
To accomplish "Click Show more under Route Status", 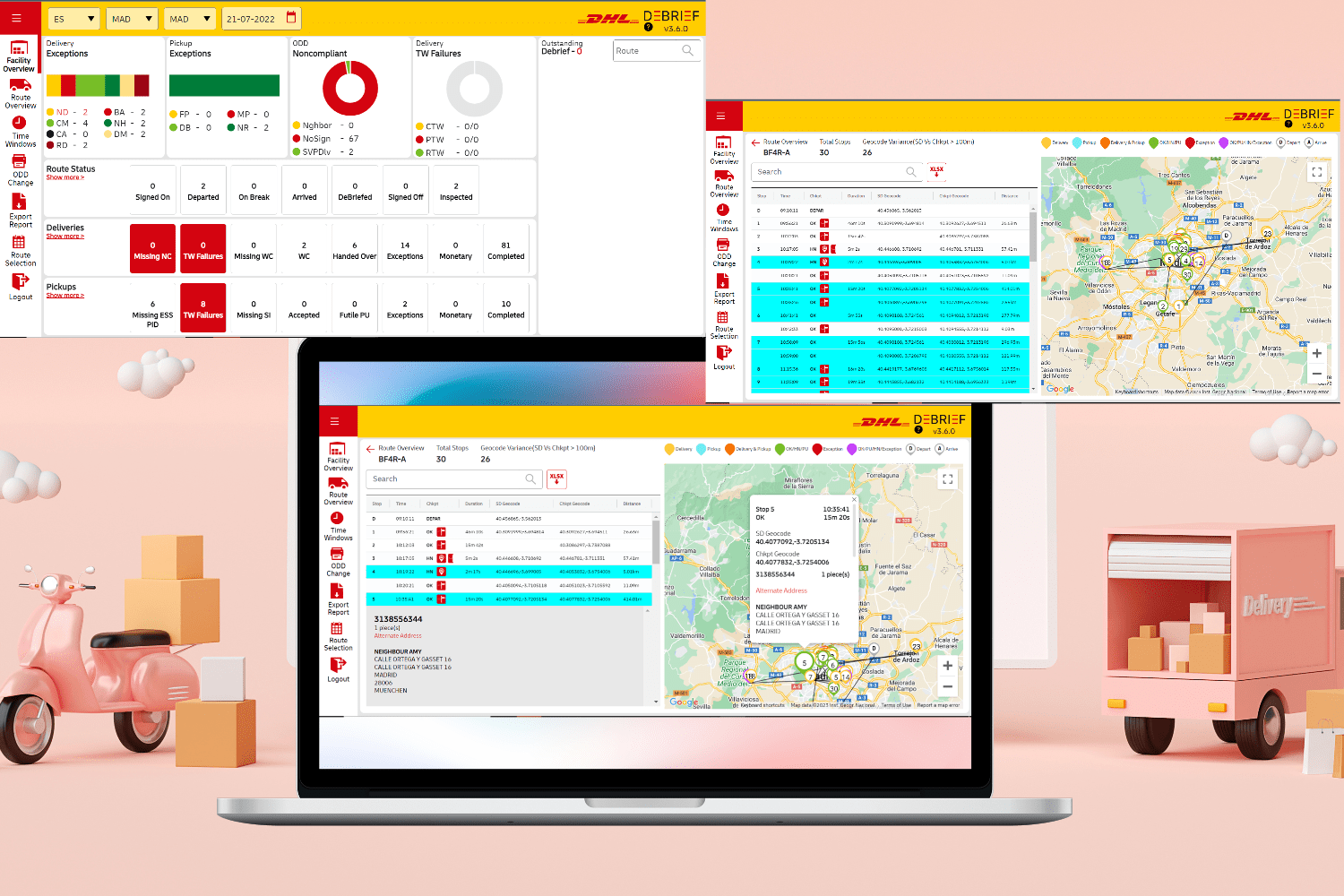I will tap(65, 177).
